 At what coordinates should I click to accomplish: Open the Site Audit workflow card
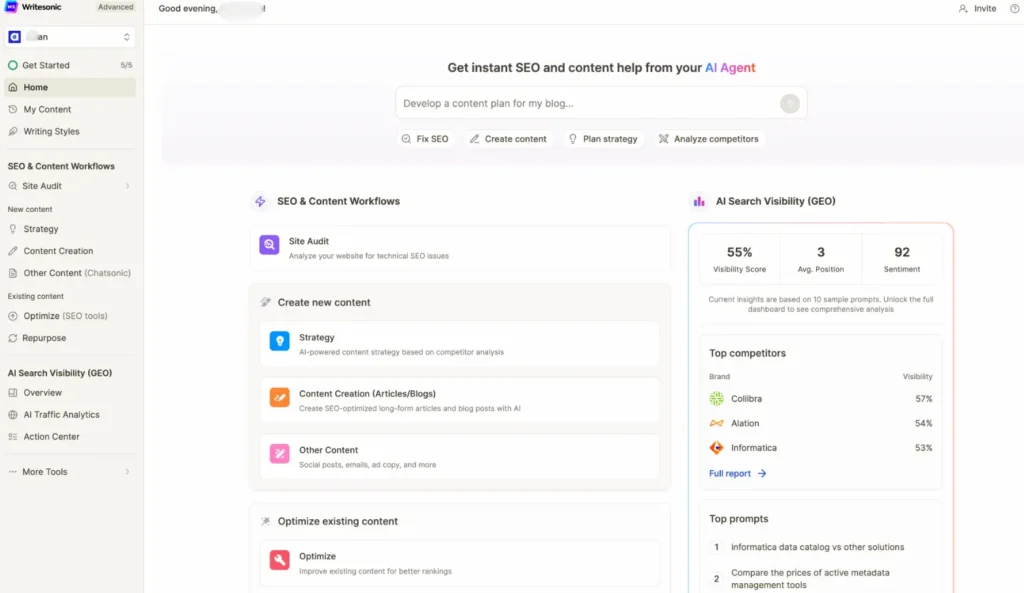tap(460, 248)
